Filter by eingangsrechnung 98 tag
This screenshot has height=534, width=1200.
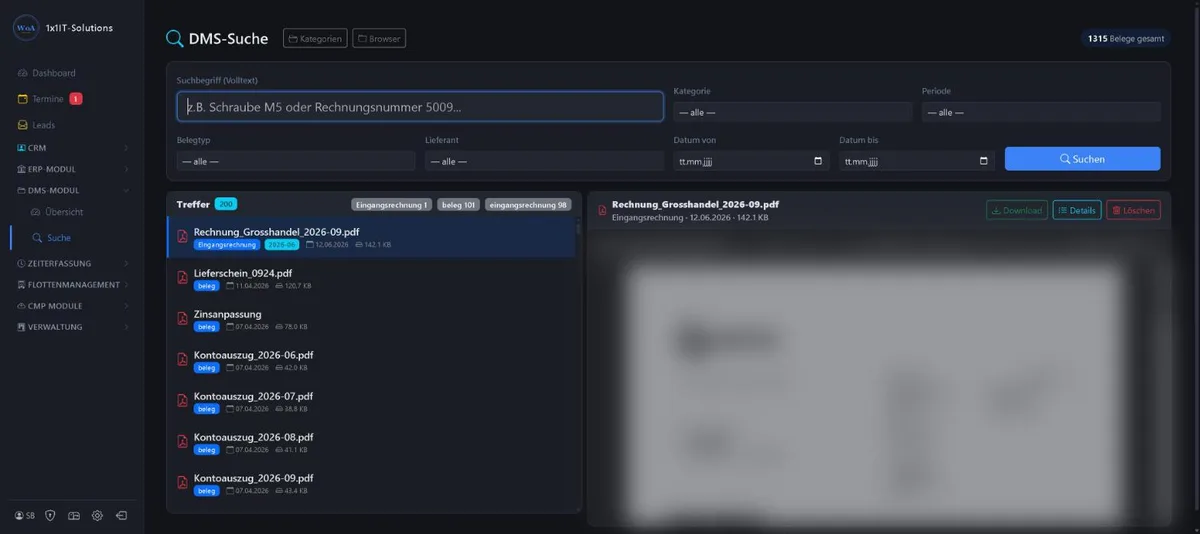(528, 204)
